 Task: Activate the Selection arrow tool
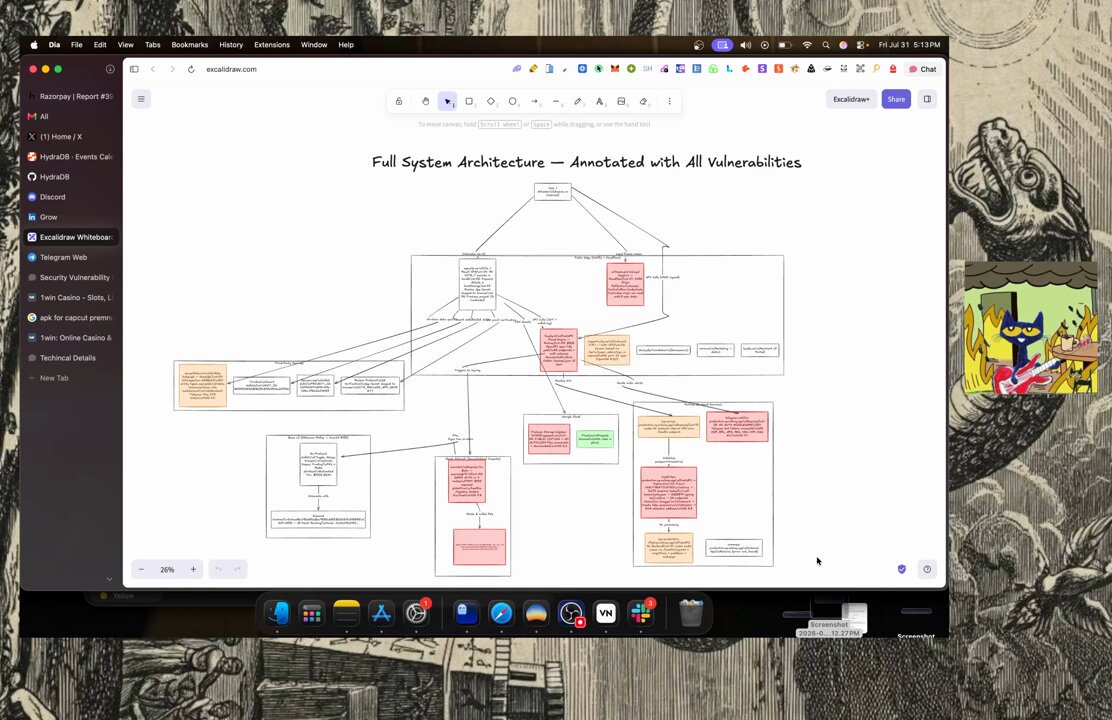[447, 101]
